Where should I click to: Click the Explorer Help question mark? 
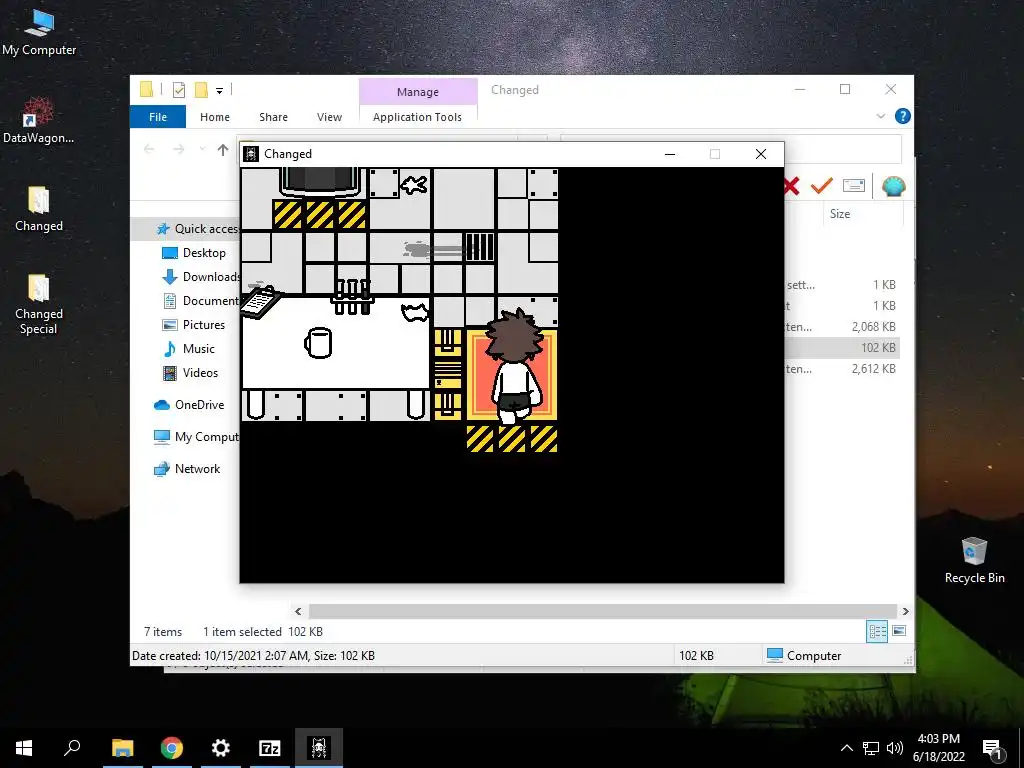coord(903,116)
